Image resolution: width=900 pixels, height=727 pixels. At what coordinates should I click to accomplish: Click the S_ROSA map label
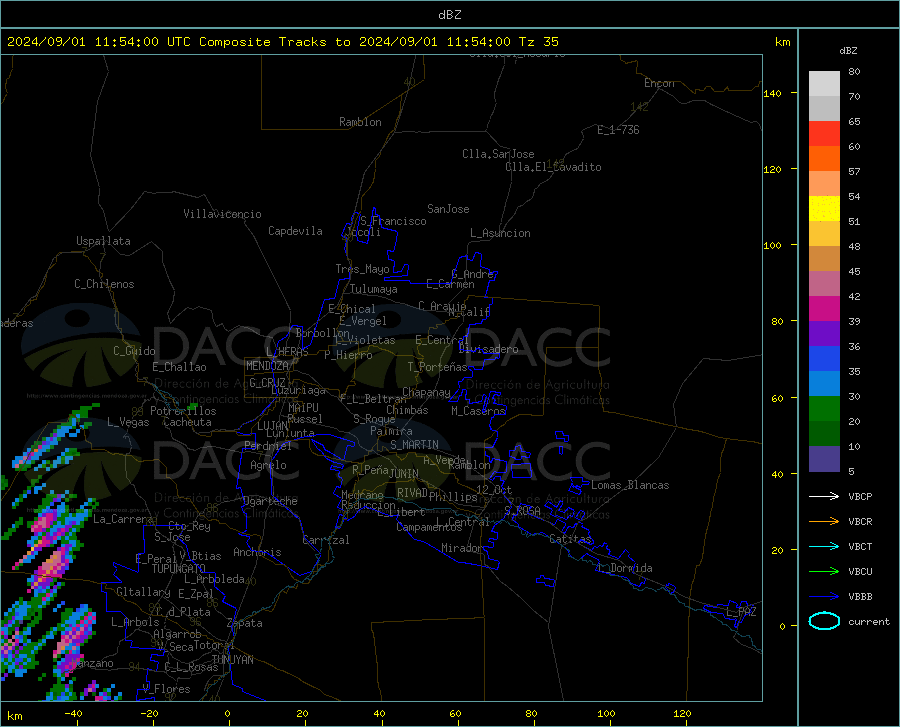[522, 510]
